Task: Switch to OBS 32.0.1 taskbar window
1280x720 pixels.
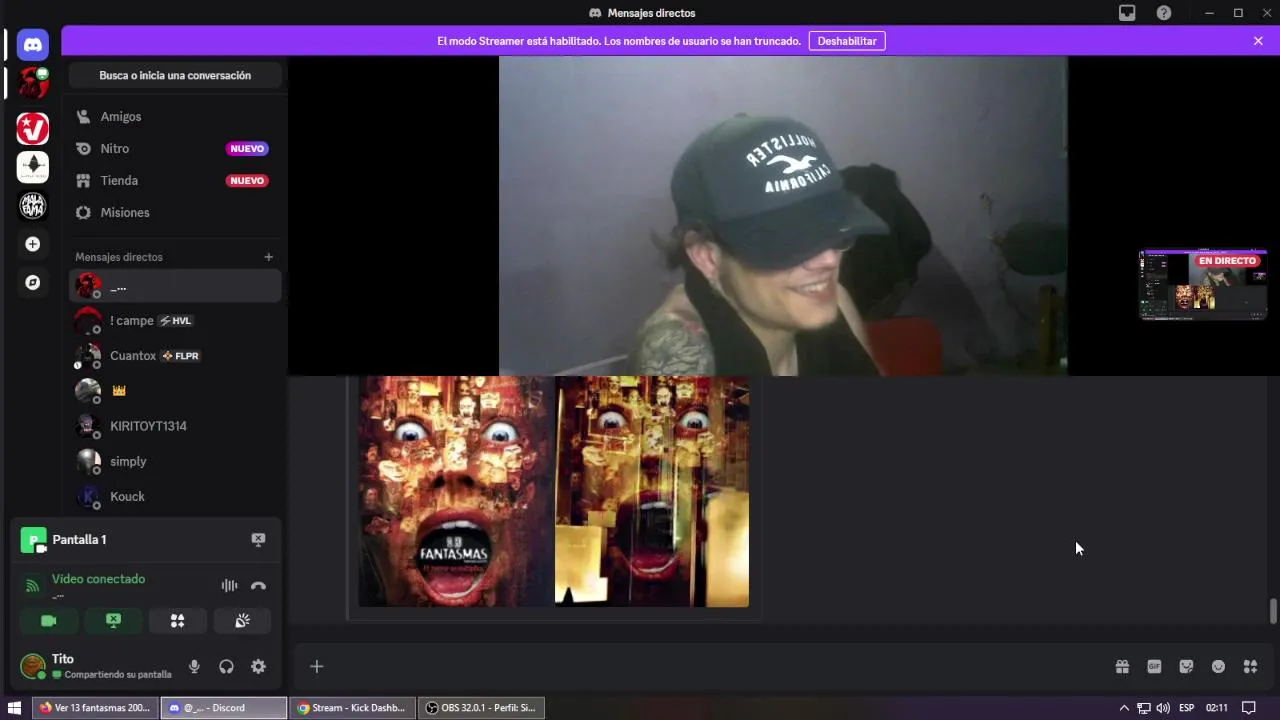Action: (x=480, y=708)
